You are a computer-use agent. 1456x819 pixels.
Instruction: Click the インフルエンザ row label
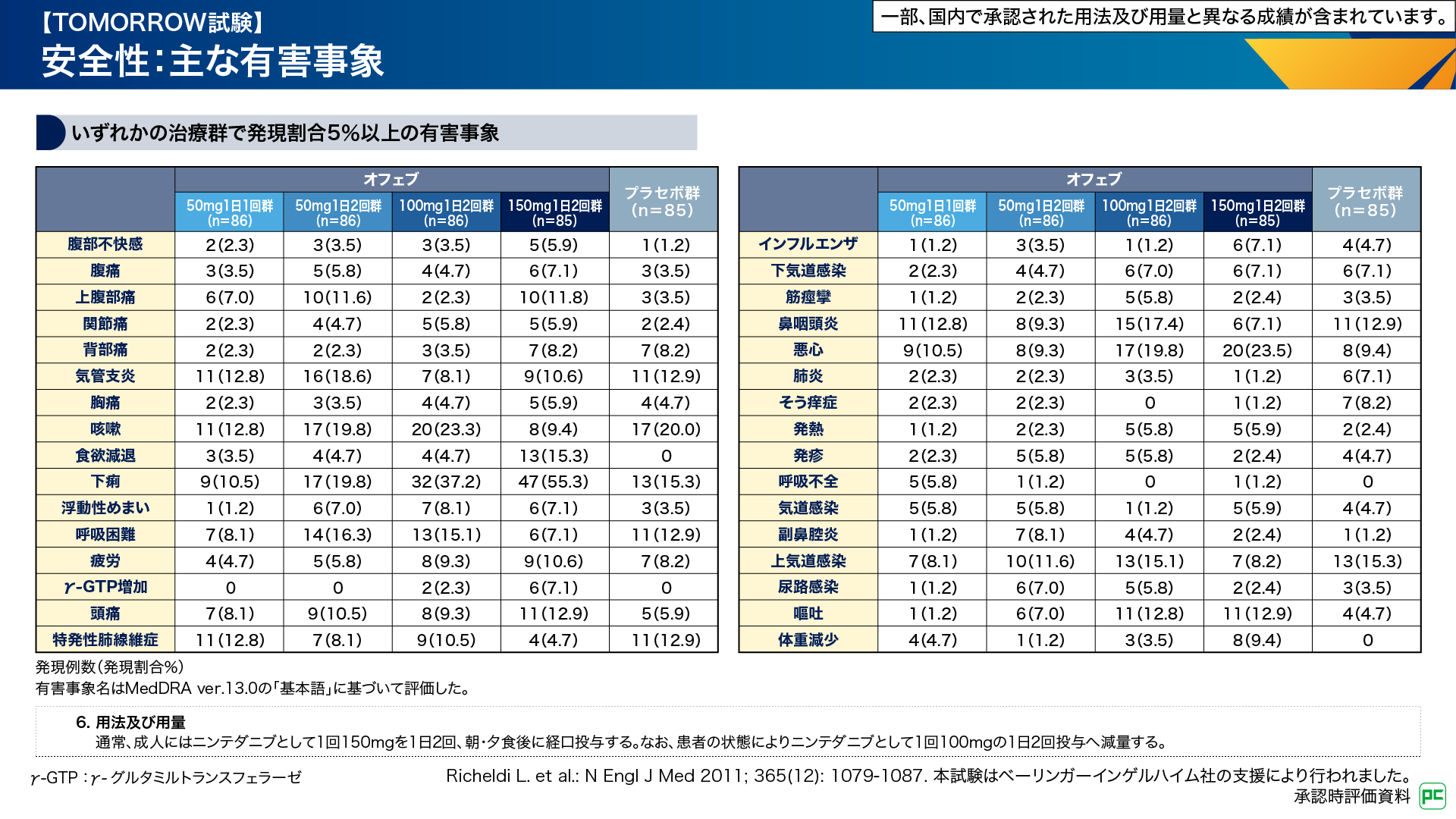coord(808,244)
